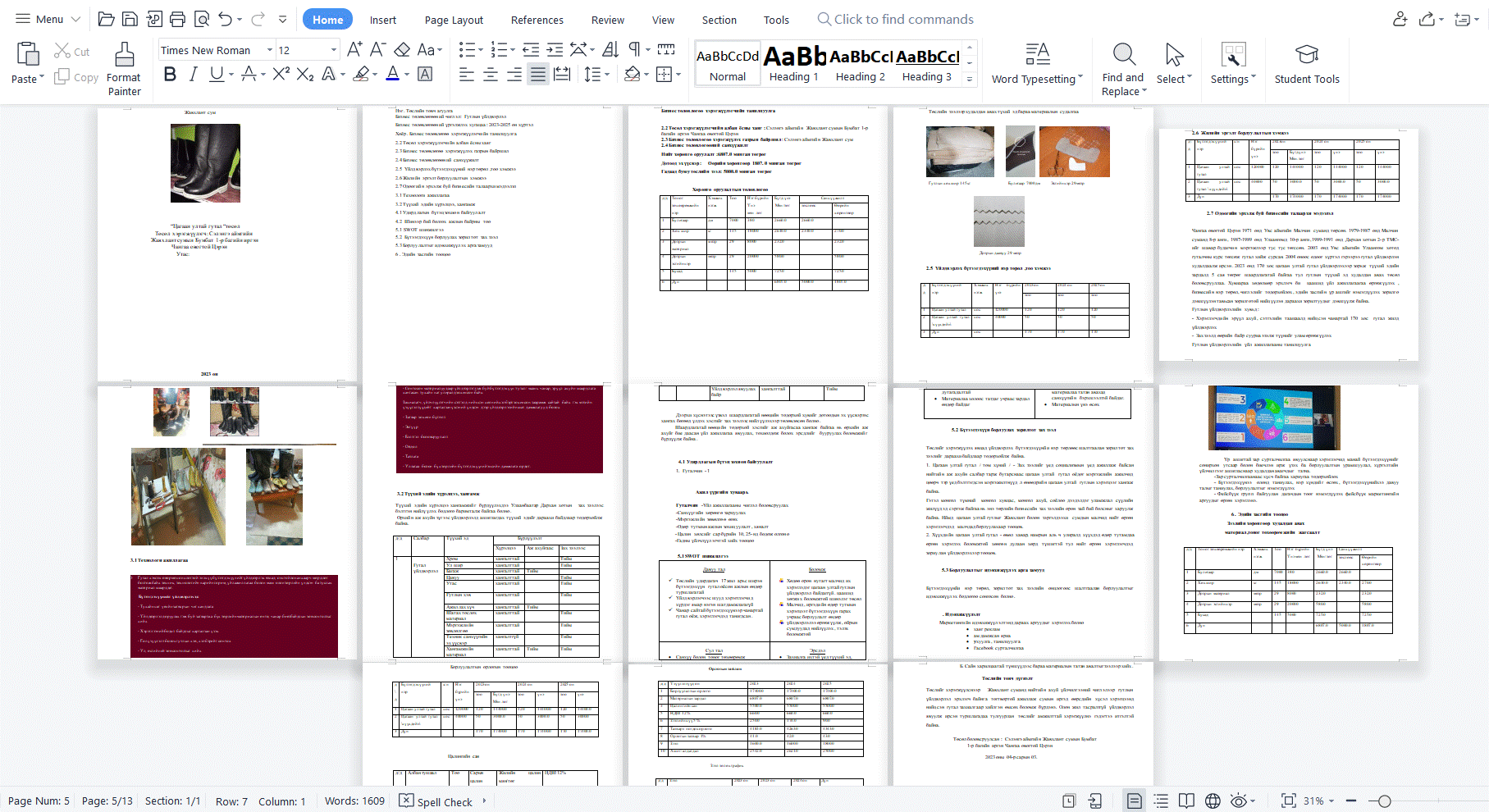The width and height of the screenshot is (1489, 812).
Task: Expand the styles gallery
Action: [x=970, y=80]
